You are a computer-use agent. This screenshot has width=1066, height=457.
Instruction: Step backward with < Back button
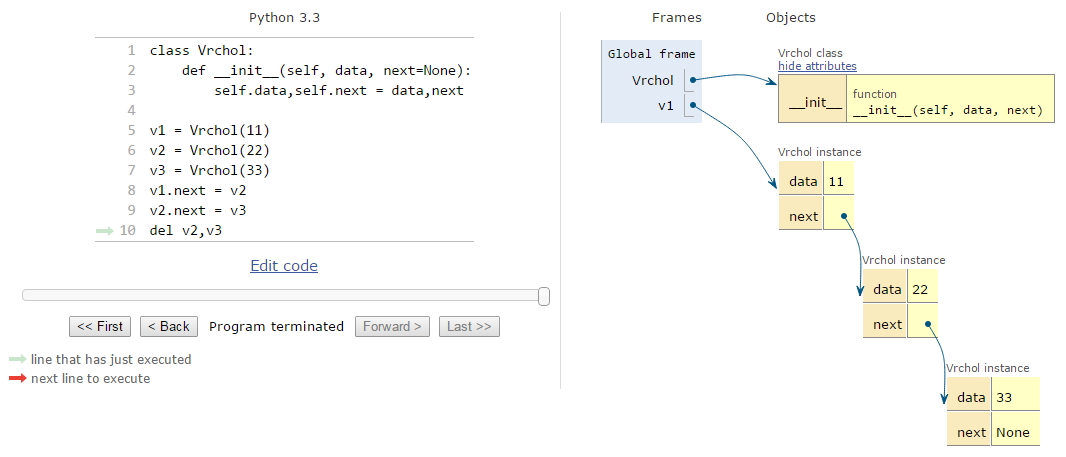[x=169, y=326]
